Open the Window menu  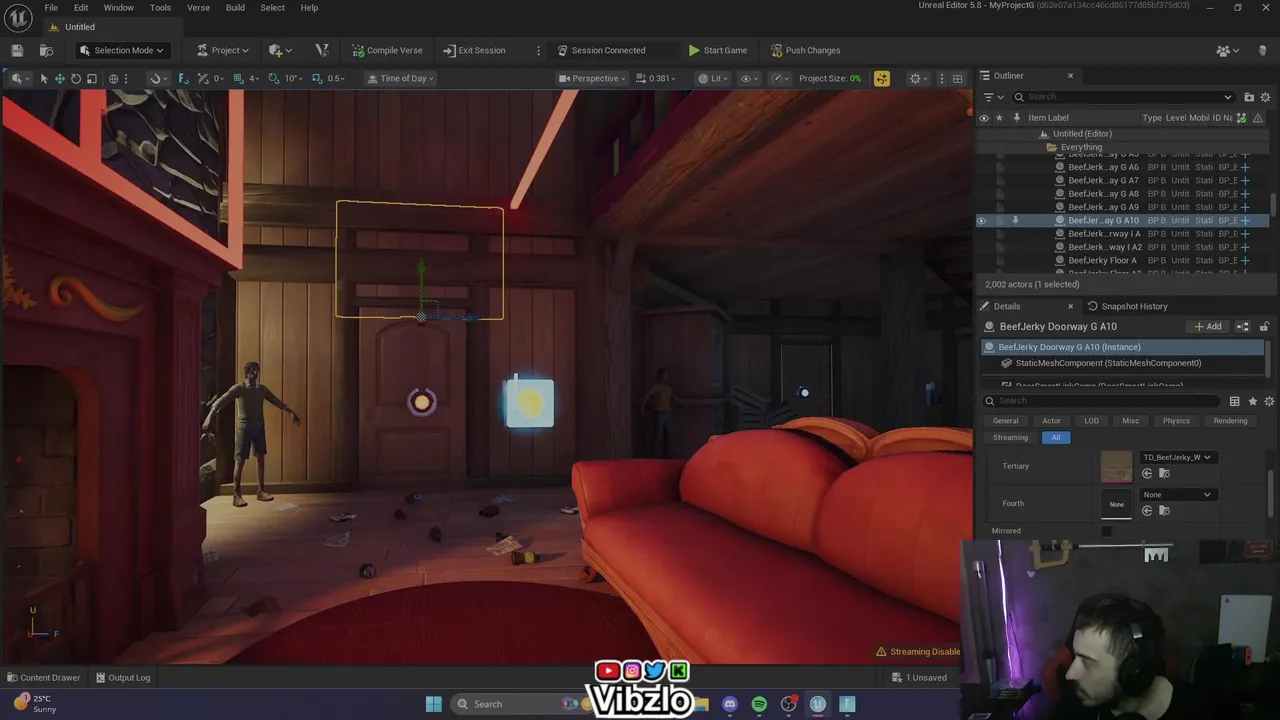pyautogui.click(x=118, y=8)
